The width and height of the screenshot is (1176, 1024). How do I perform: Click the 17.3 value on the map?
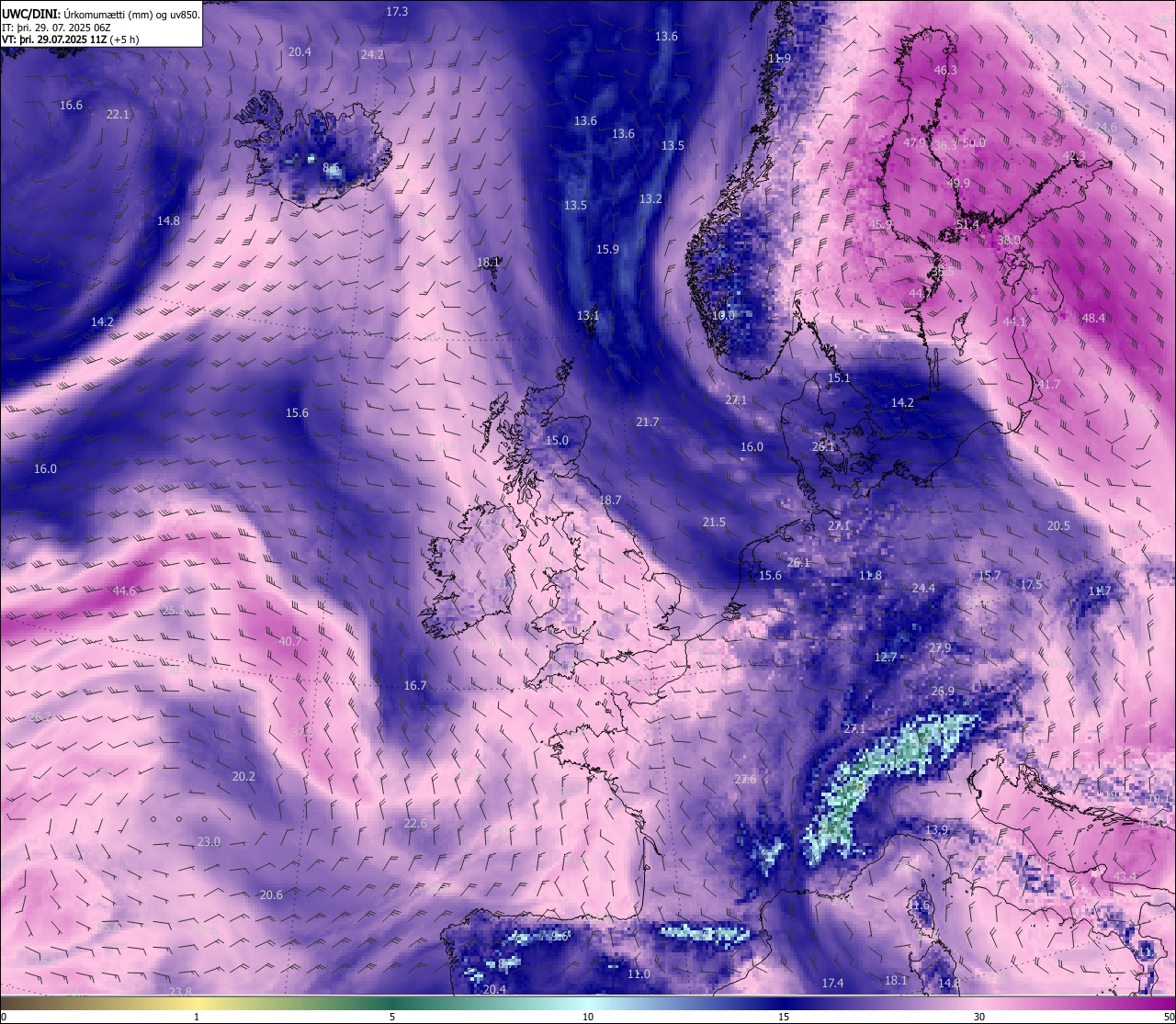(x=397, y=11)
